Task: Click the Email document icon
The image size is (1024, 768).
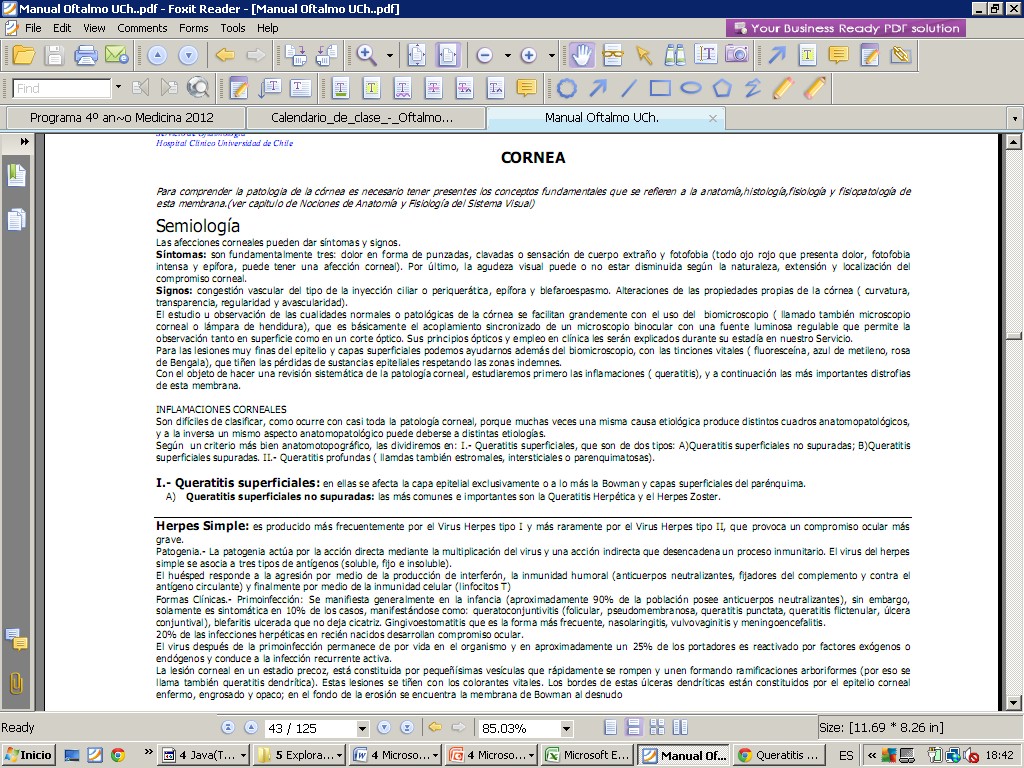Action: 116,55
